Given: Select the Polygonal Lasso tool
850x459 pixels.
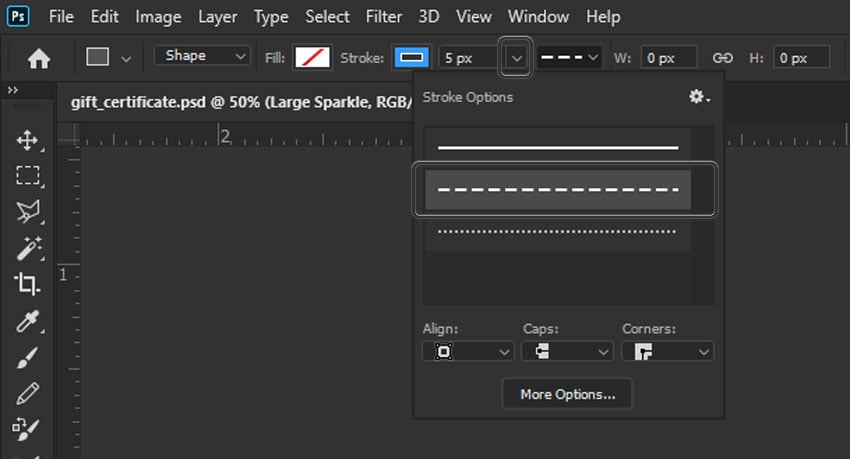Looking at the screenshot, I should click(28, 212).
